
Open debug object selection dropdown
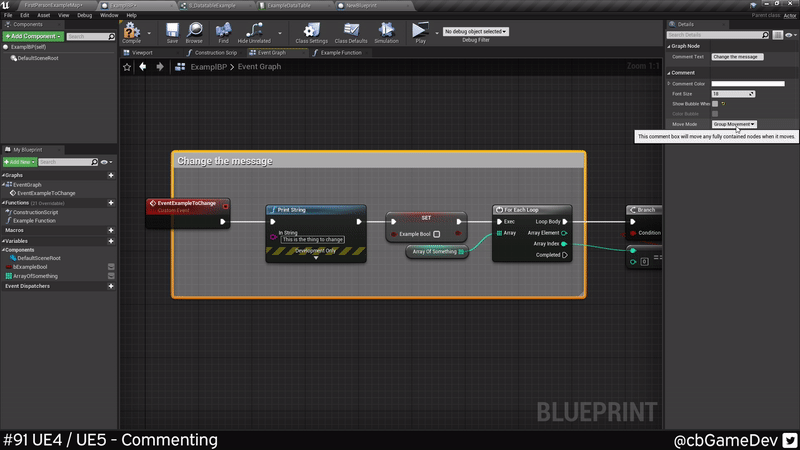[475, 32]
